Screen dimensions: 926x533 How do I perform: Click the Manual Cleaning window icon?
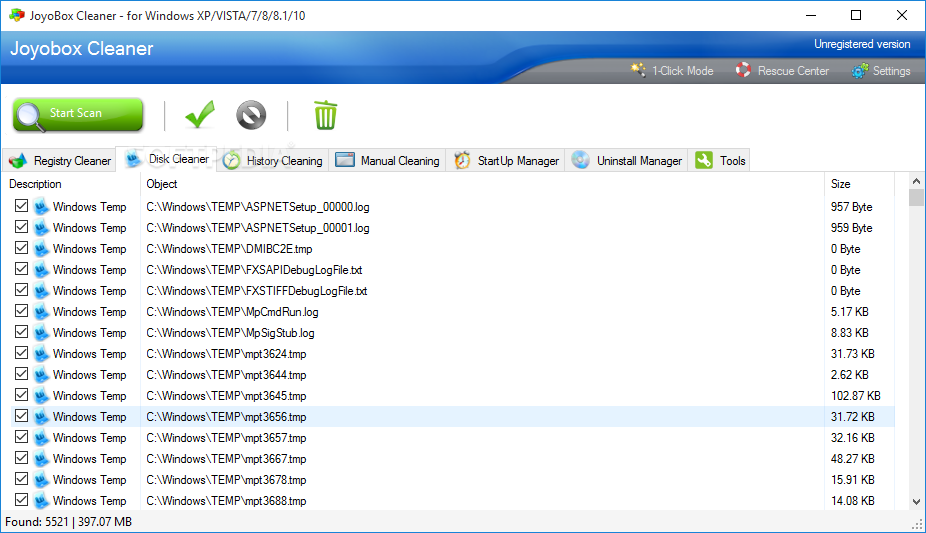[345, 160]
